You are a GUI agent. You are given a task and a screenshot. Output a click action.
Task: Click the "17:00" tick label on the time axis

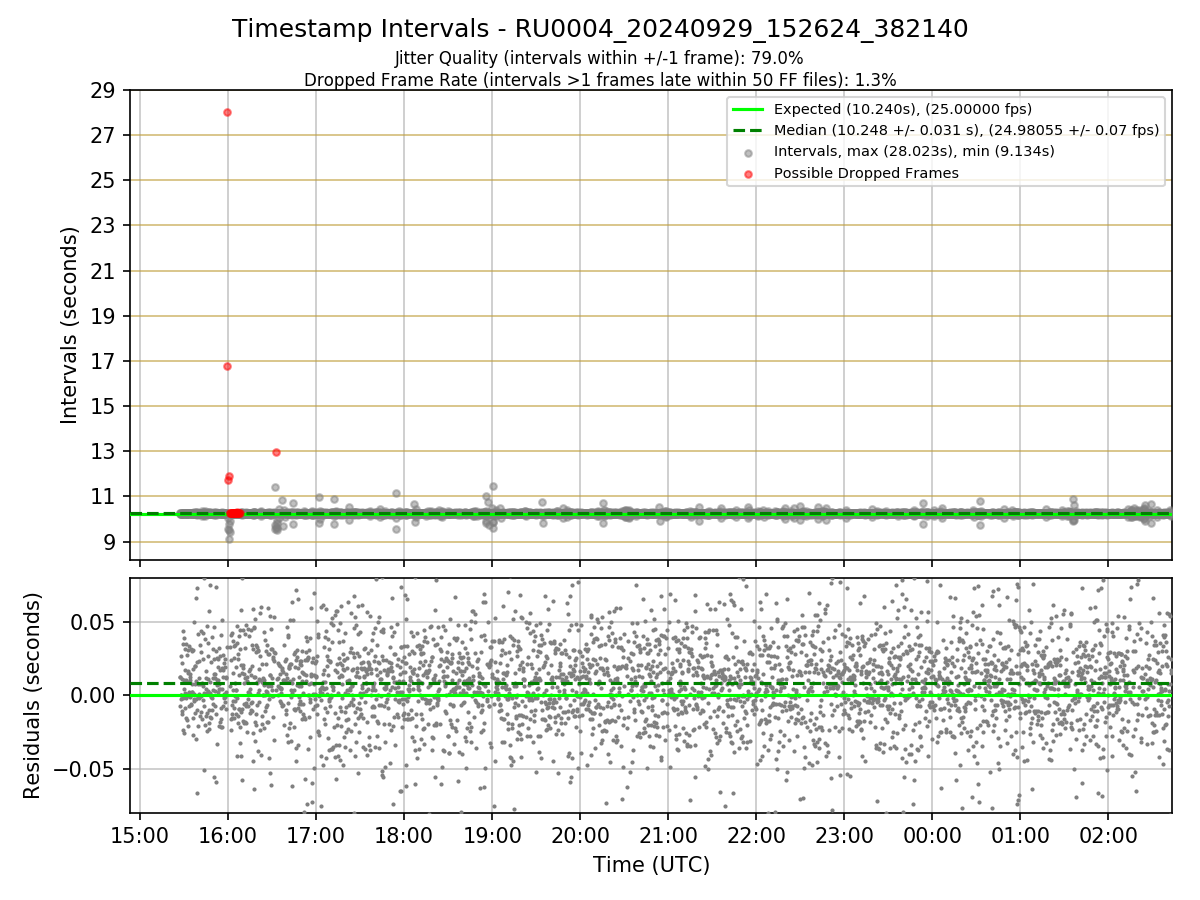click(x=316, y=834)
